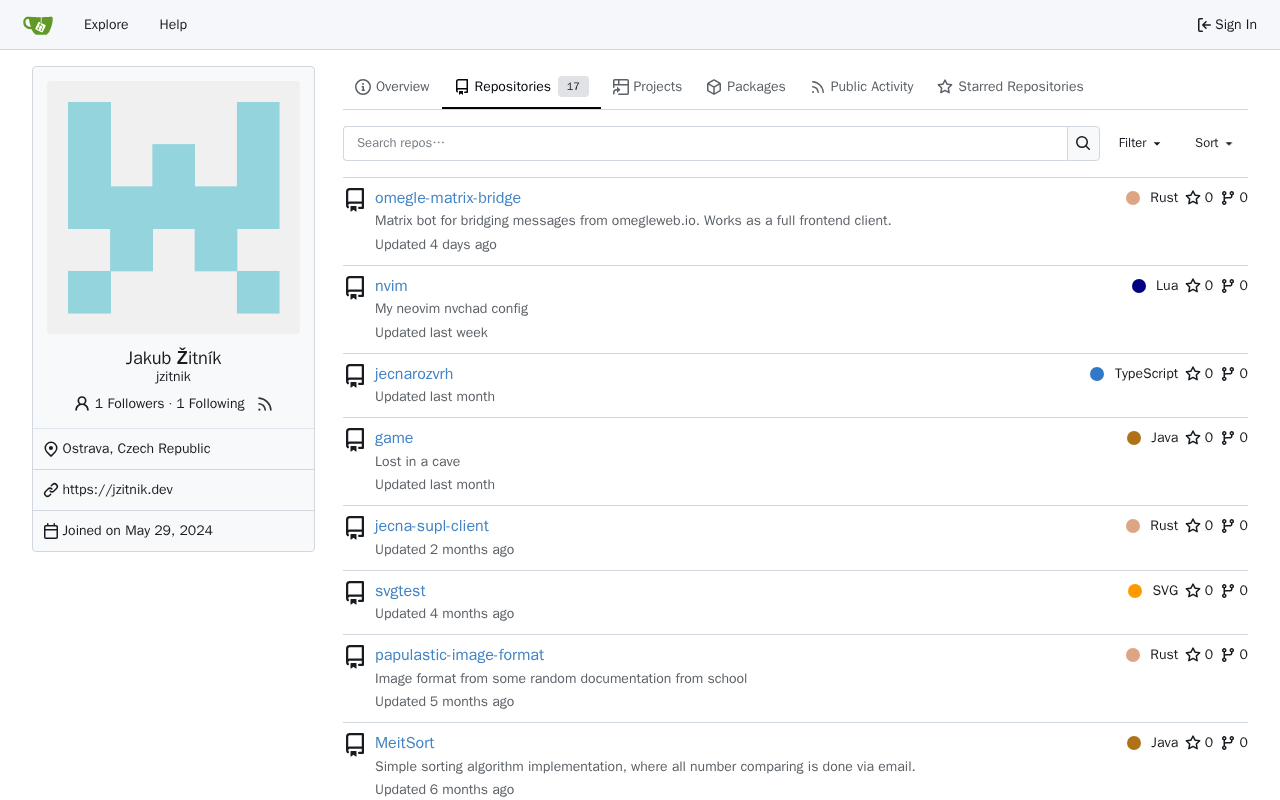Click the repository count badge 17

click(x=573, y=87)
